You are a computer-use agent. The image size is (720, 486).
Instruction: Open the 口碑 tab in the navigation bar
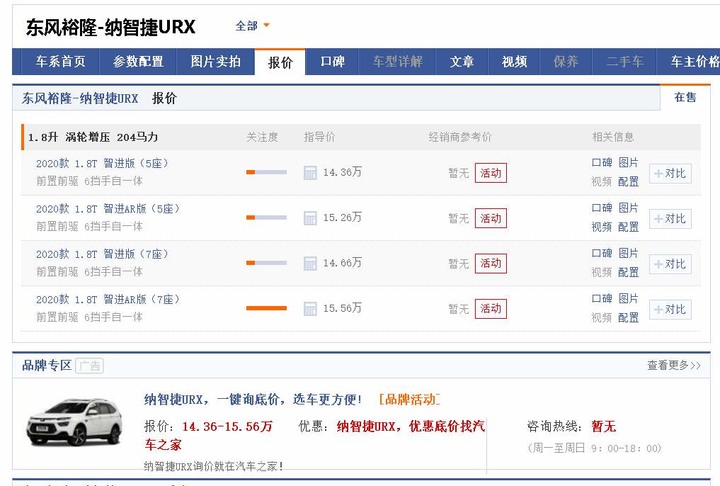[332, 62]
